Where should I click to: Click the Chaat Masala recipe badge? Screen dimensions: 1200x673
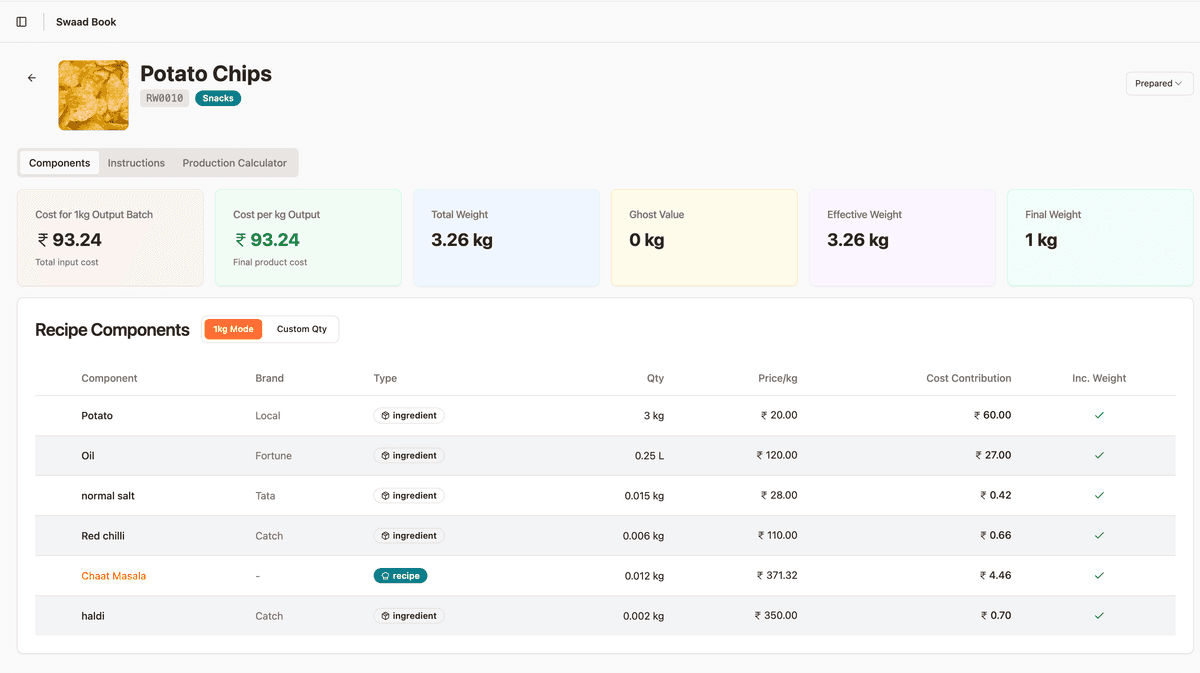[400, 576]
